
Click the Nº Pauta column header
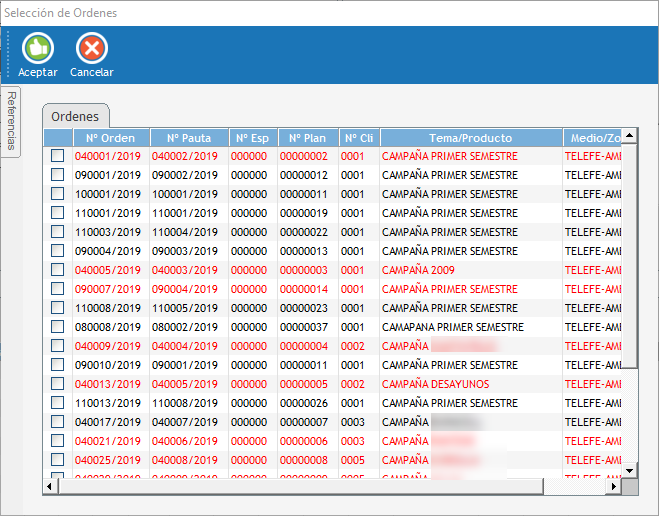click(189, 138)
